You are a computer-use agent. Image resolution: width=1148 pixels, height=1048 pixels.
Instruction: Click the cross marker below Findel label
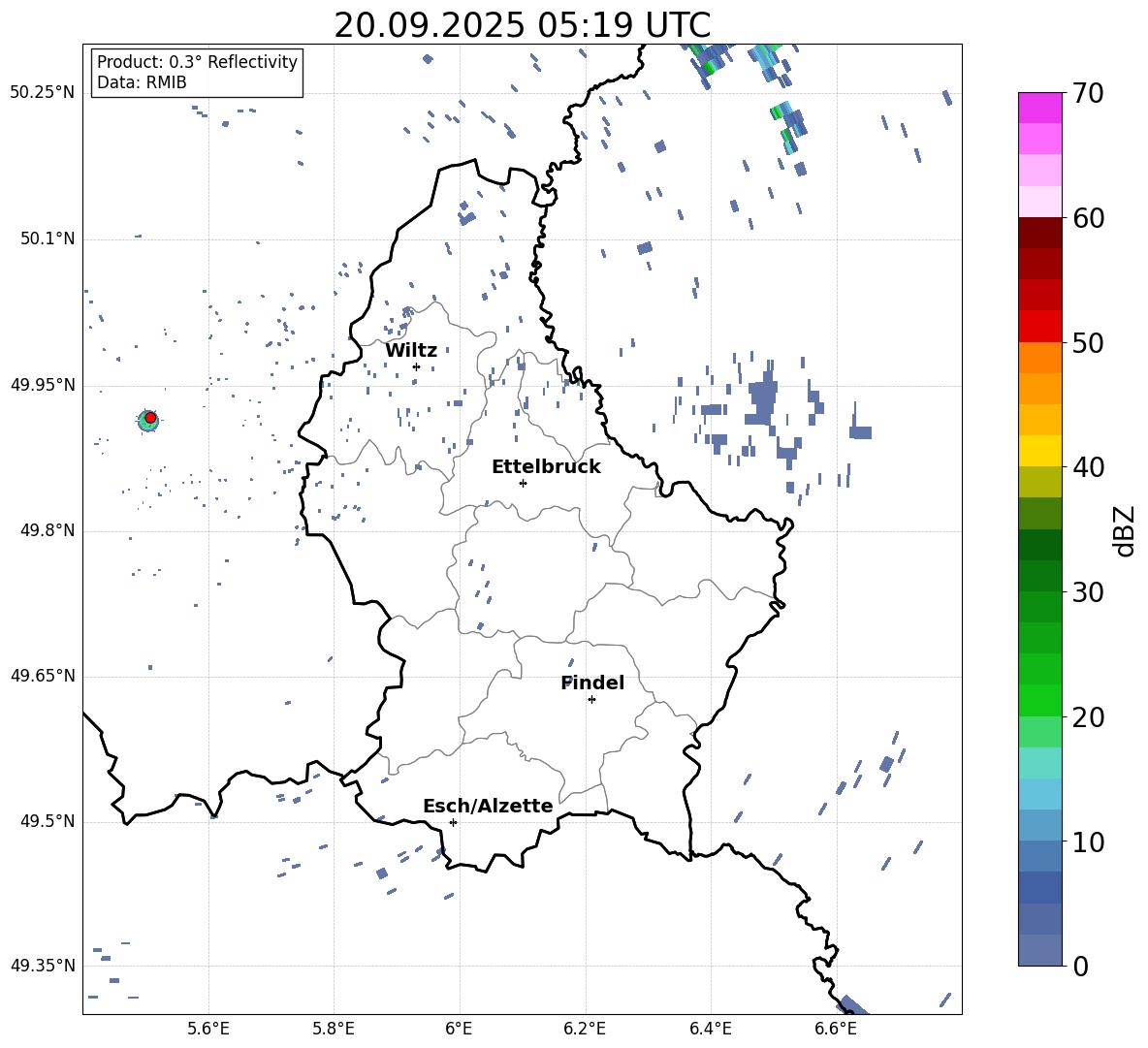click(591, 700)
